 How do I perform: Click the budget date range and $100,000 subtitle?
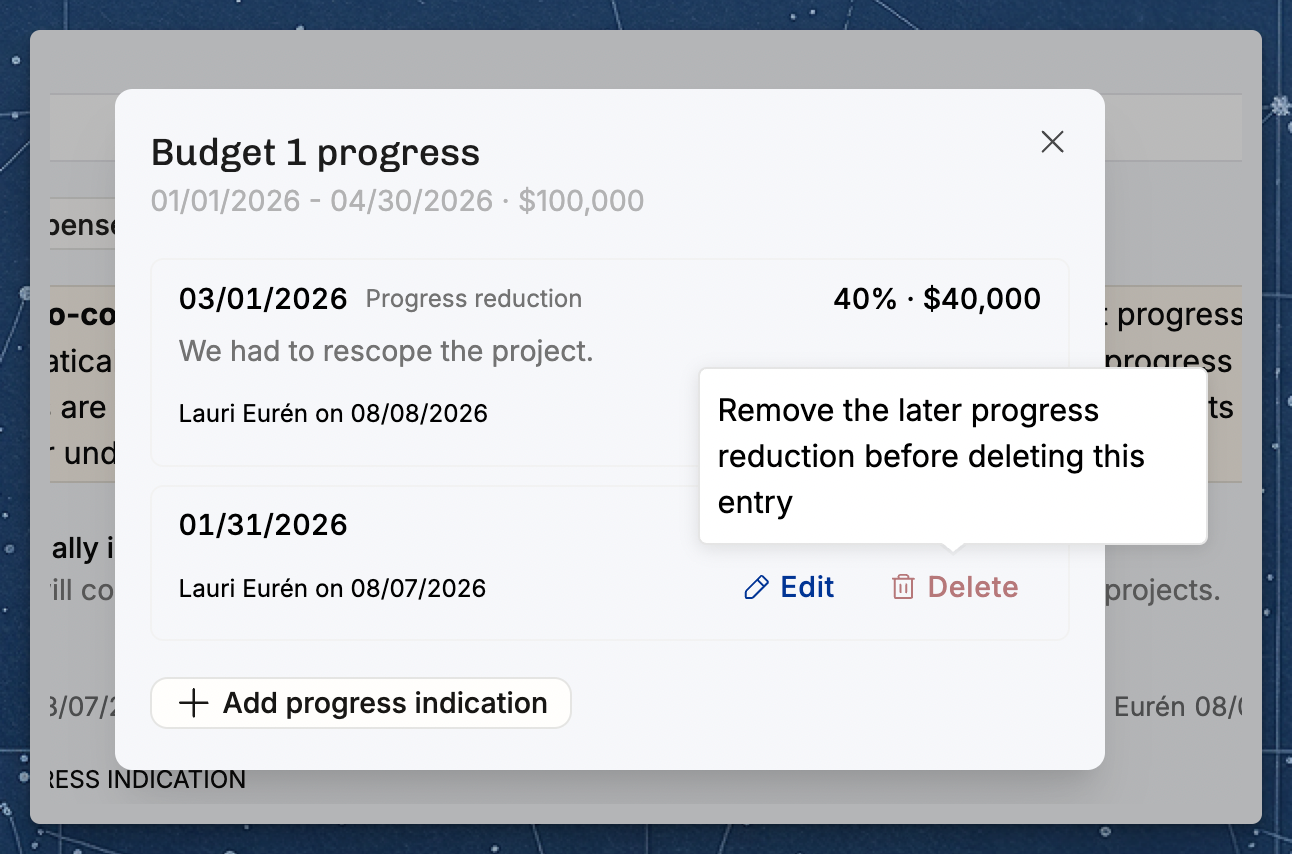[397, 201]
